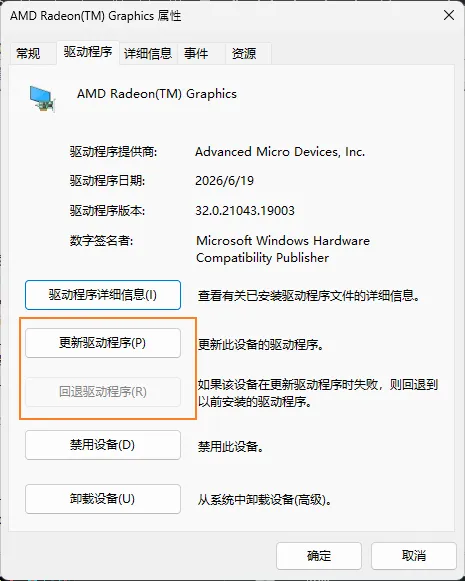The width and height of the screenshot is (465, 581).
Task: Open the 详细信息 tab
Action: (x=148, y=54)
